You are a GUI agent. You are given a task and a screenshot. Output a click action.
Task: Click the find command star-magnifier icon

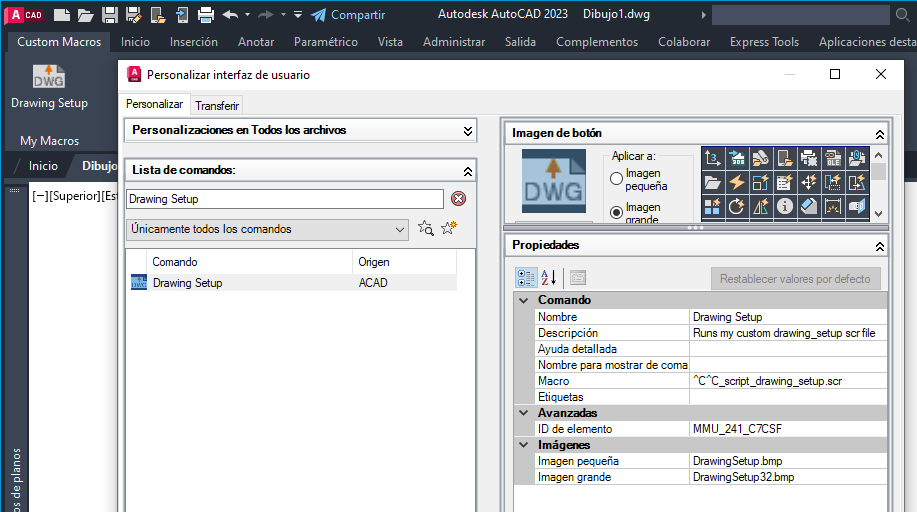[426, 228]
